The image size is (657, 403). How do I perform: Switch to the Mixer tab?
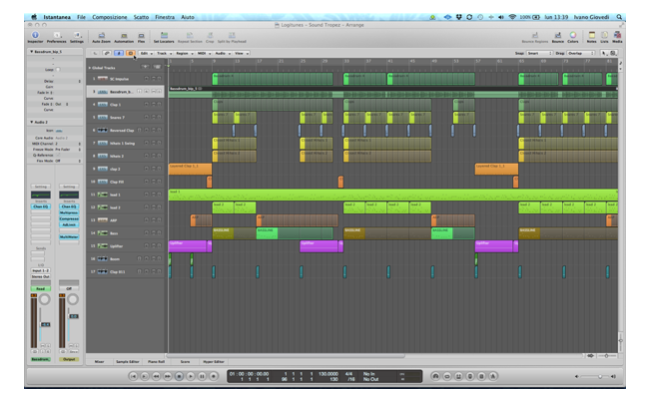pos(99,362)
